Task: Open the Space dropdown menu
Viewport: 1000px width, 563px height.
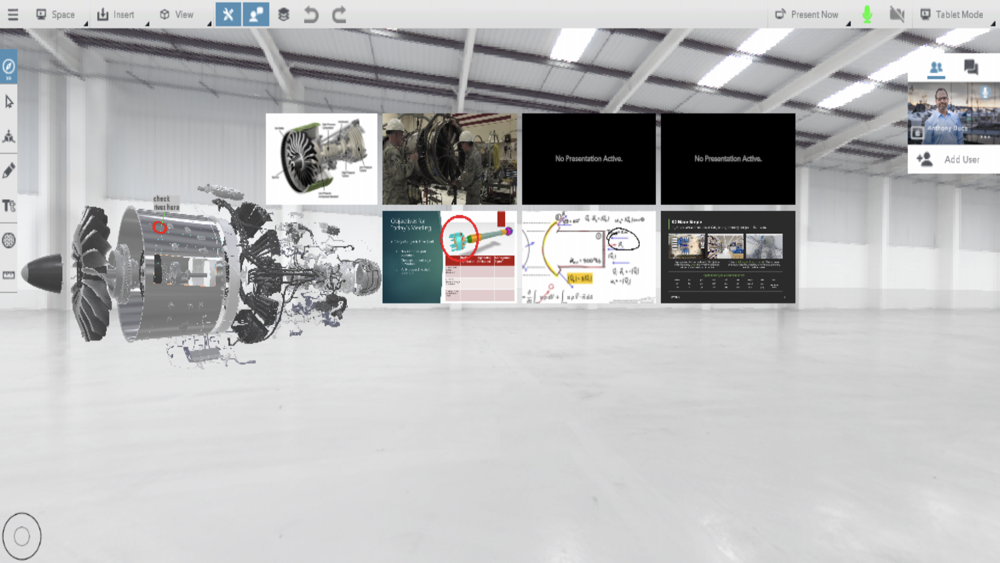Action: (x=56, y=14)
